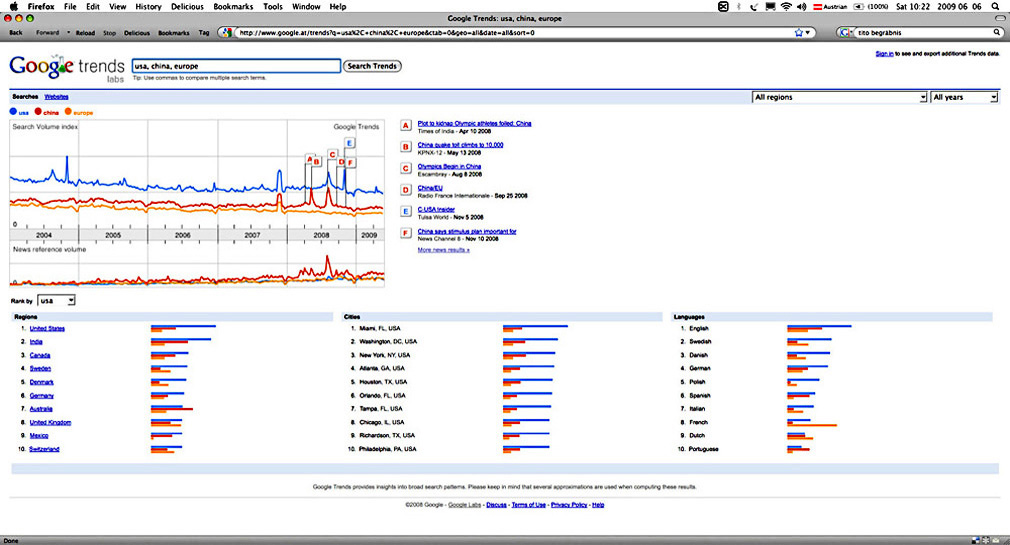Viewport: 1010px width, 545px height.
Task: Click the clock showing Sat 10:22
Action: tap(913, 6)
